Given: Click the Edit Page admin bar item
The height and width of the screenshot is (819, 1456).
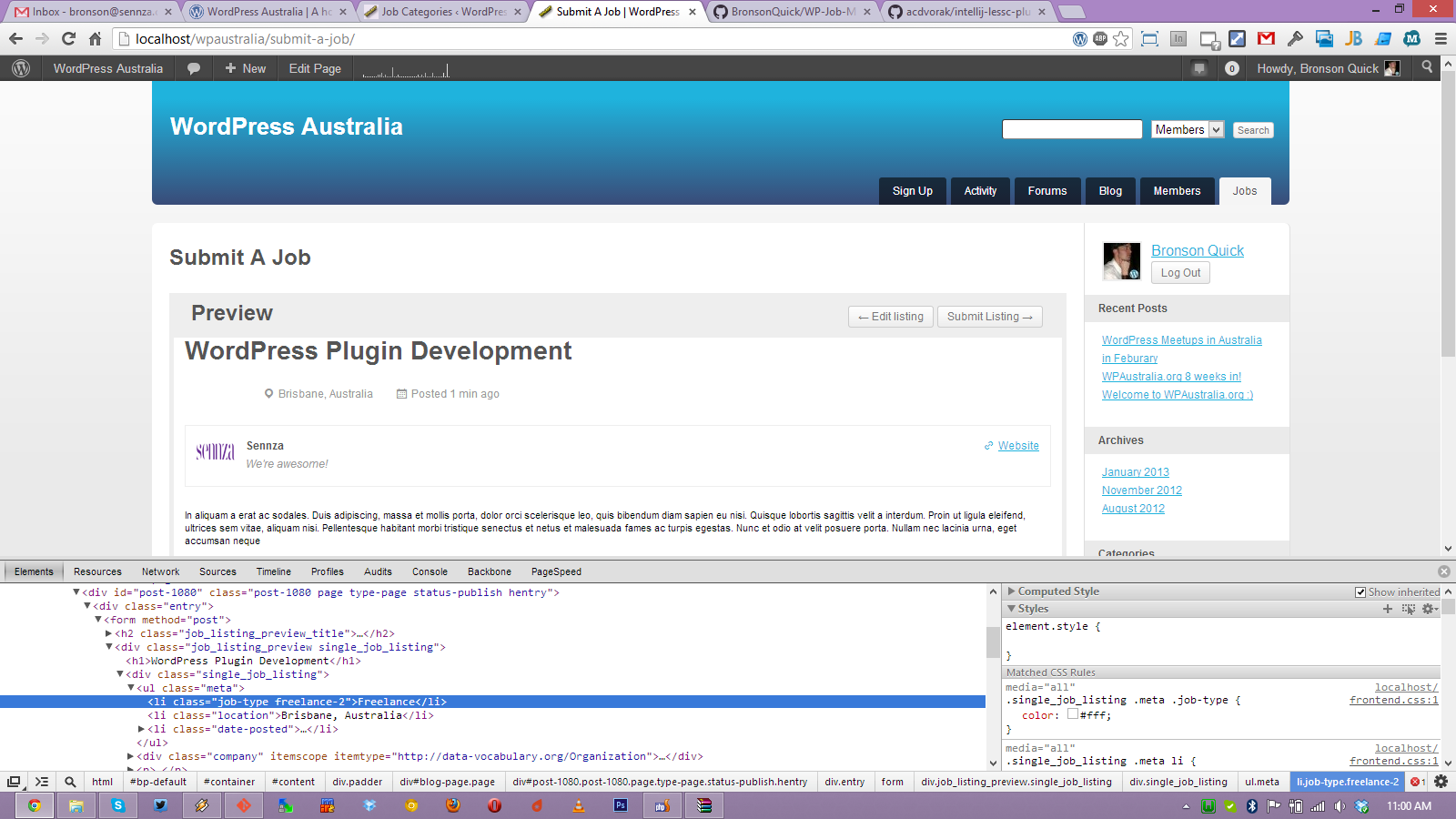Looking at the screenshot, I should [315, 68].
